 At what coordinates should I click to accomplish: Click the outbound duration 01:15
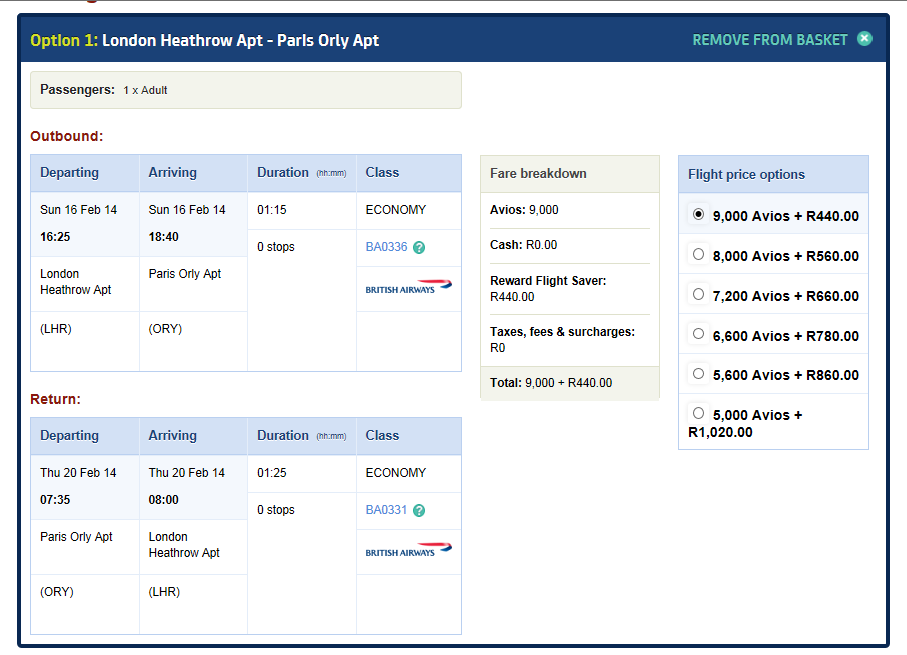click(x=272, y=210)
